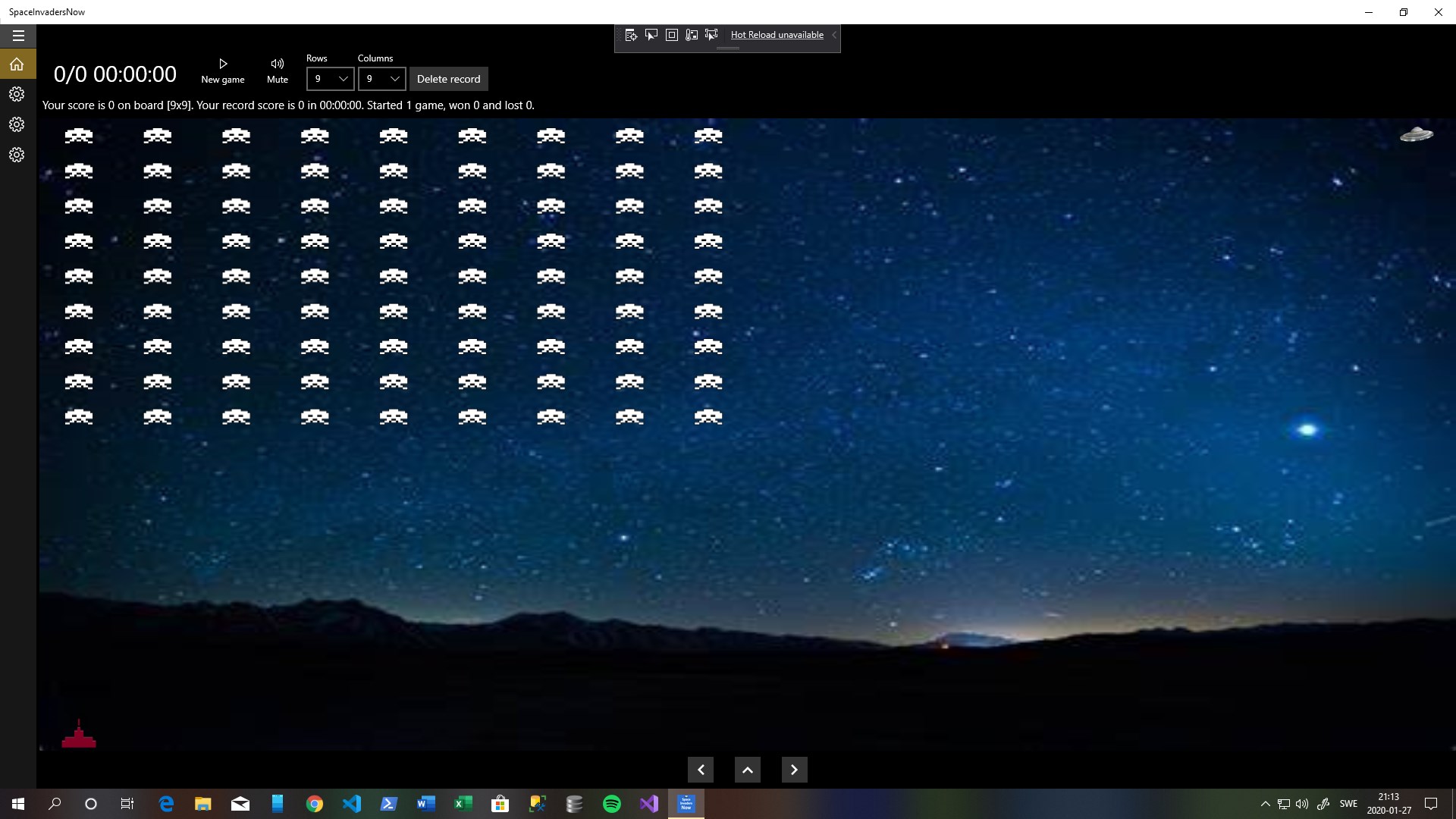Start a New game
Screen dimensions: 1456x819
click(x=222, y=71)
